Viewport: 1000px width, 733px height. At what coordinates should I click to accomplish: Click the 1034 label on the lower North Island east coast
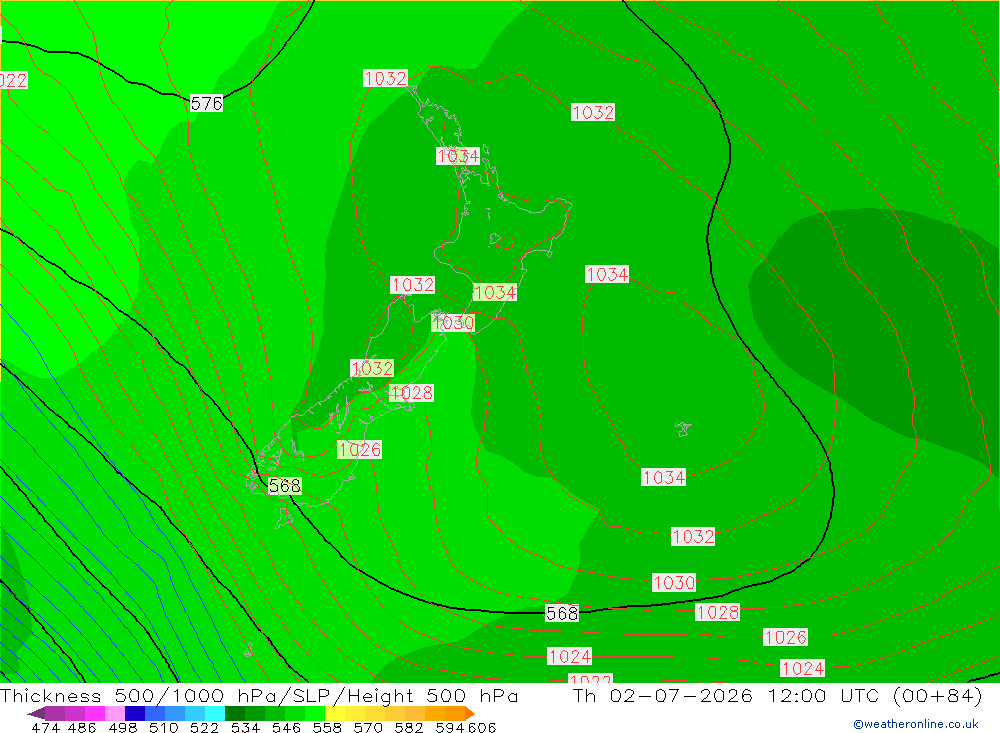[495, 292]
